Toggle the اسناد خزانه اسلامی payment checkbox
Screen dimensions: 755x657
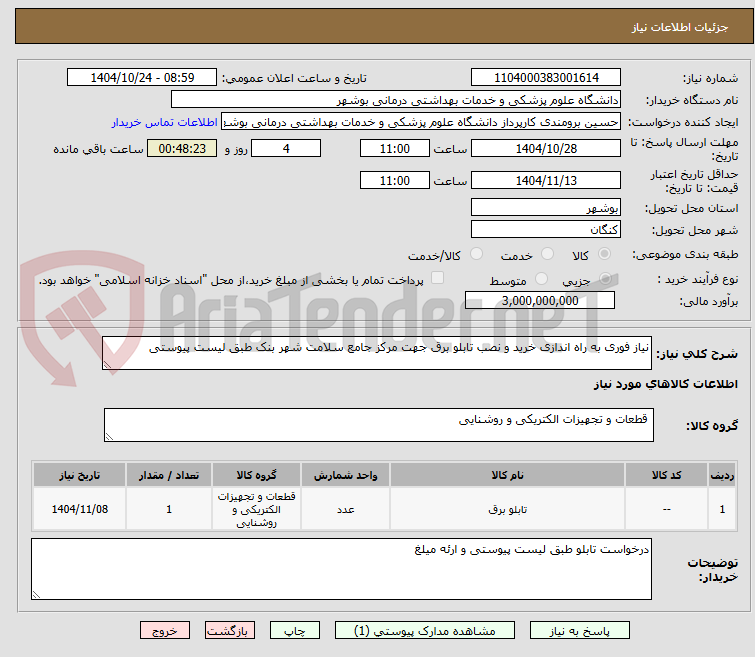coord(437,278)
